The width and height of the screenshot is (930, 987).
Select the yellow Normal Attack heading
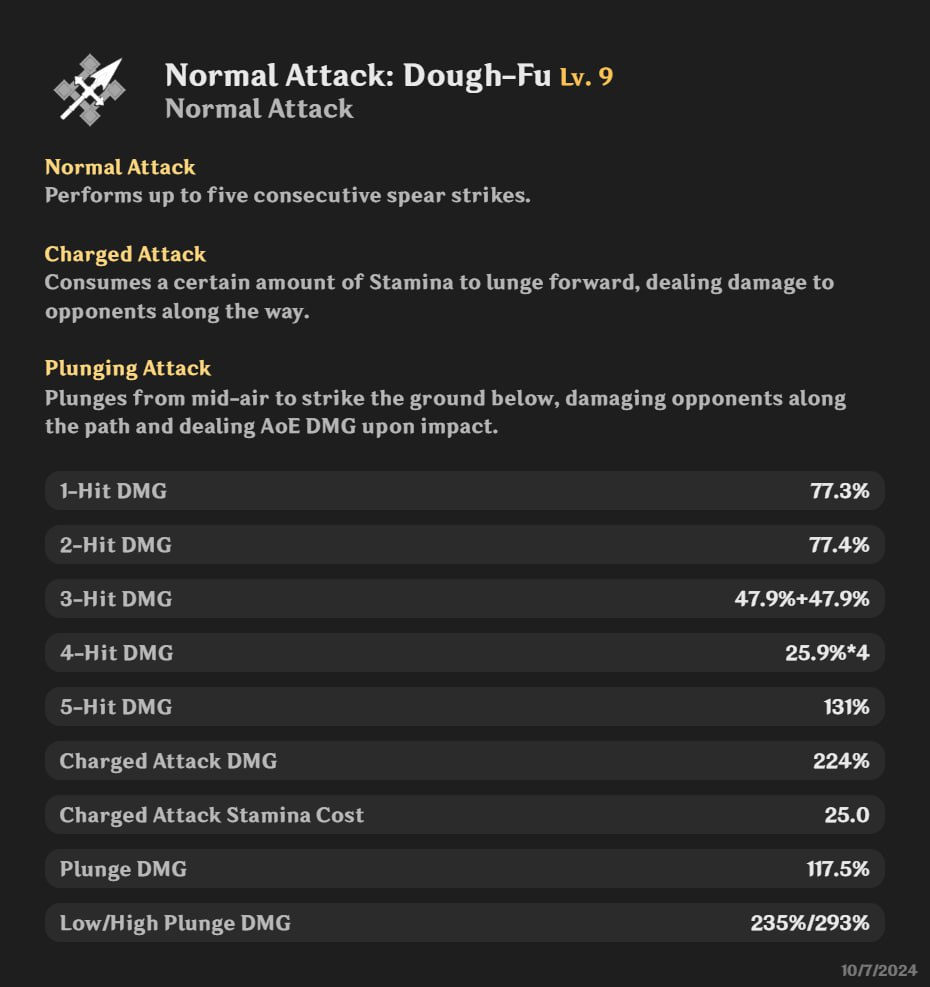[x=120, y=167]
